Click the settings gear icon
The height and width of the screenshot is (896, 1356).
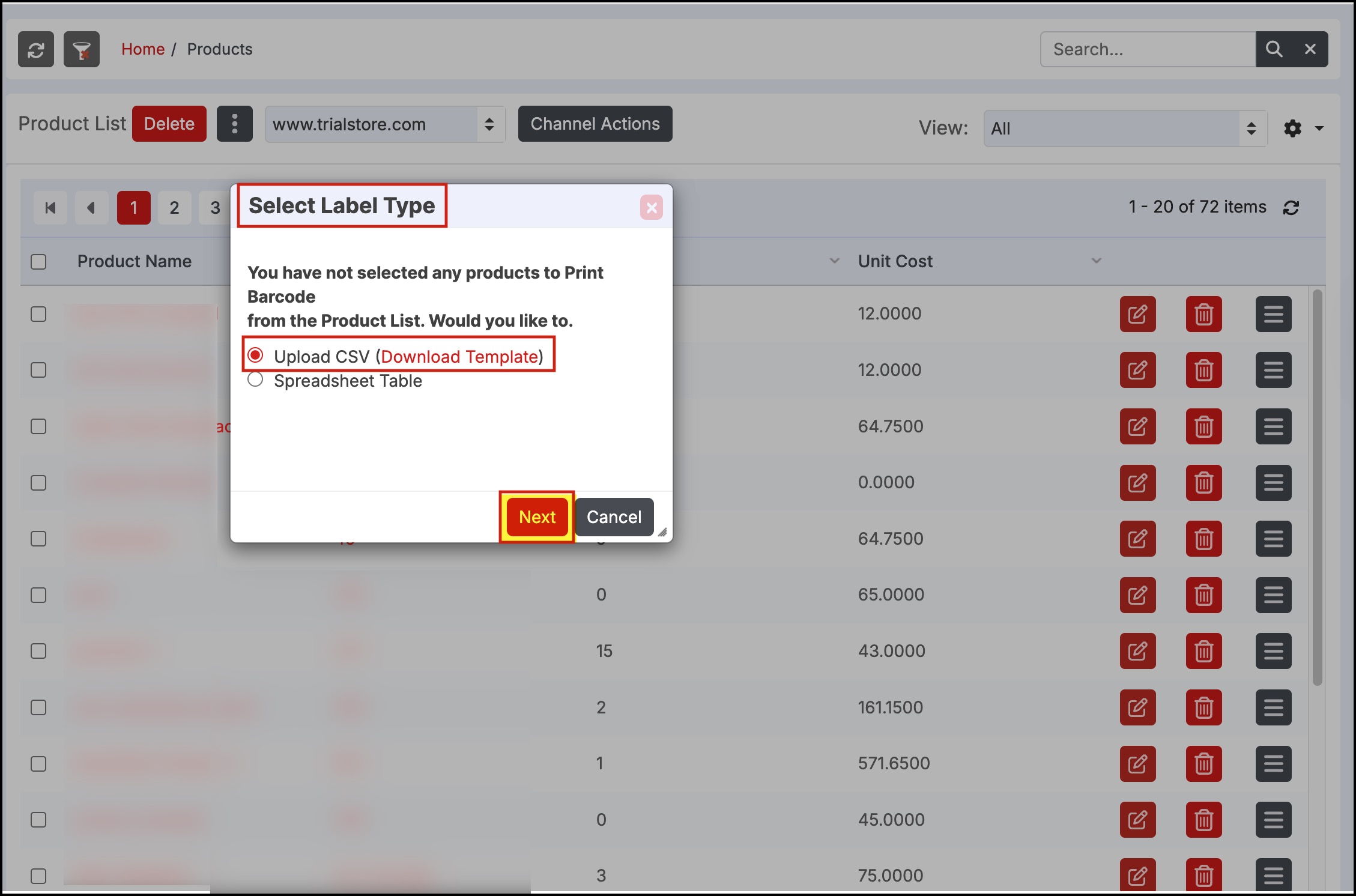(1292, 129)
